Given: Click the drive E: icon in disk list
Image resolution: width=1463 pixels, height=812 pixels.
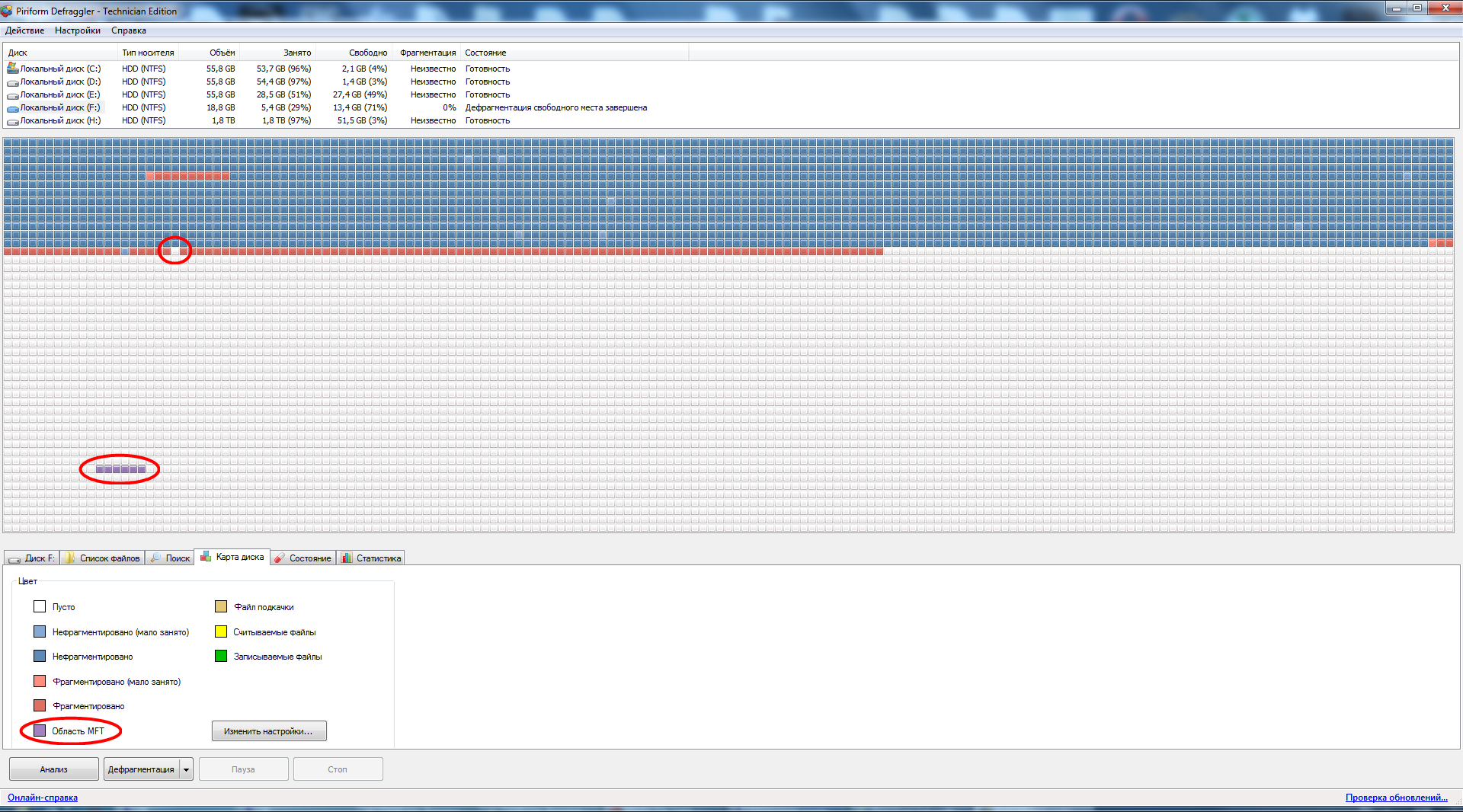Looking at the screenshot, I should 13,94.
